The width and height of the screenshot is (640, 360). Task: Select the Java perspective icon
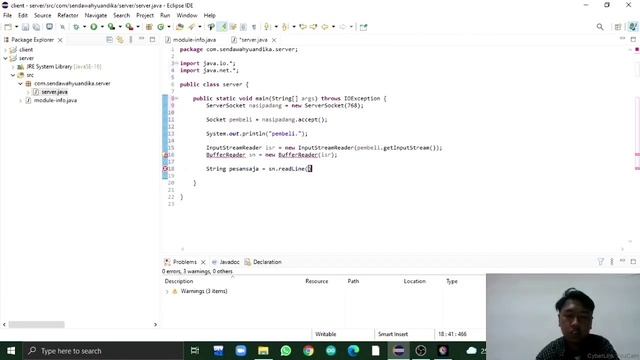632,27
